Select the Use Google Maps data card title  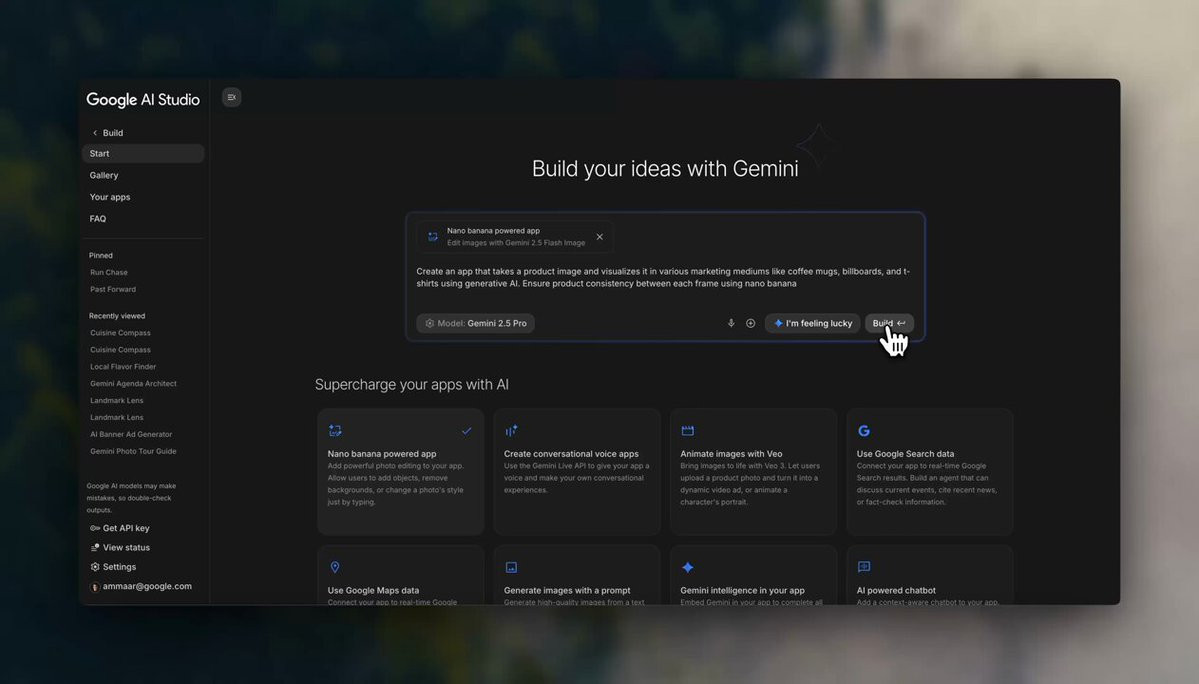click(x=373, y=590)
